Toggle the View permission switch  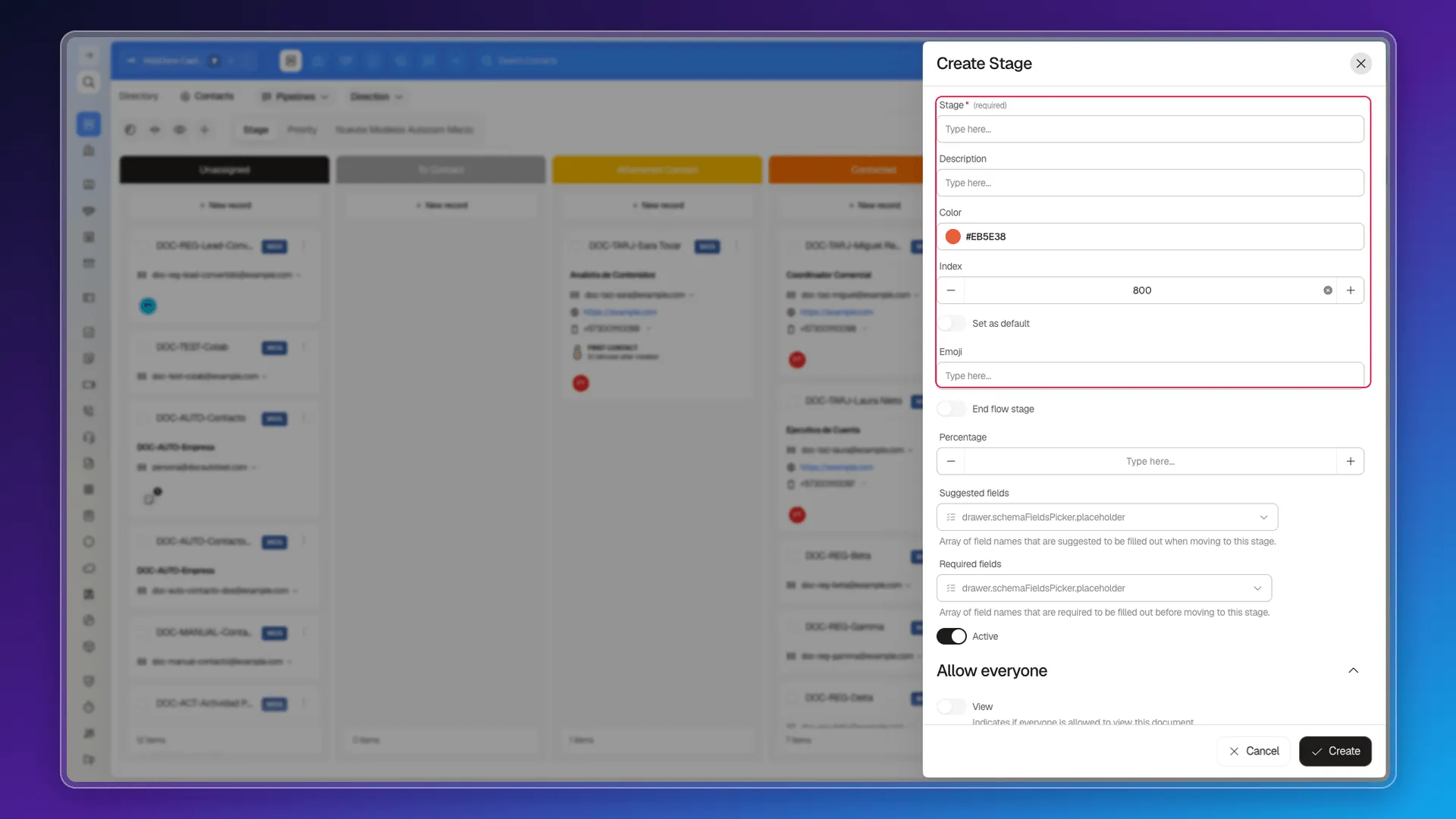pos(952,707)
